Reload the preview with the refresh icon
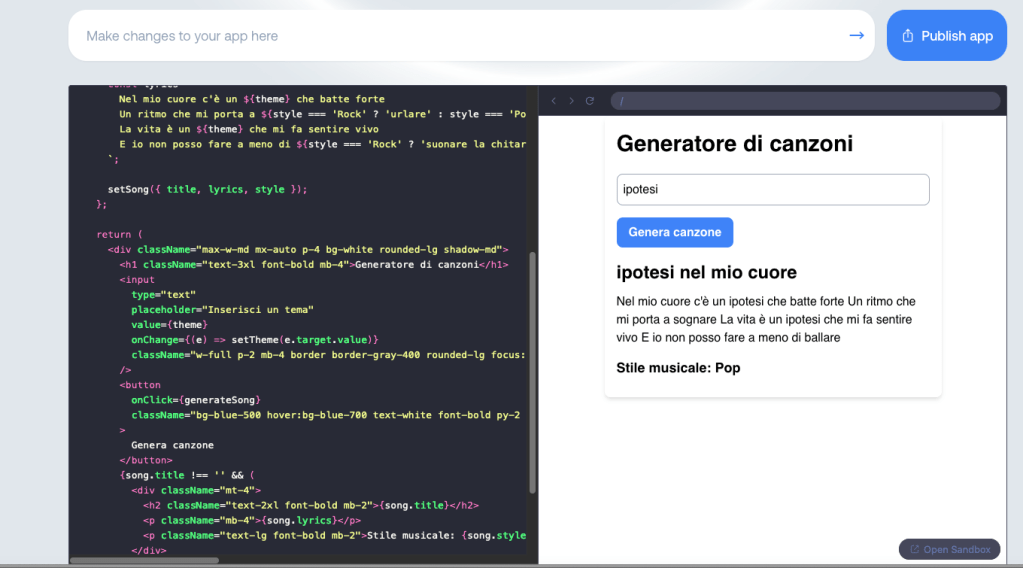1023x568 pixels. (x=589, y=101)
